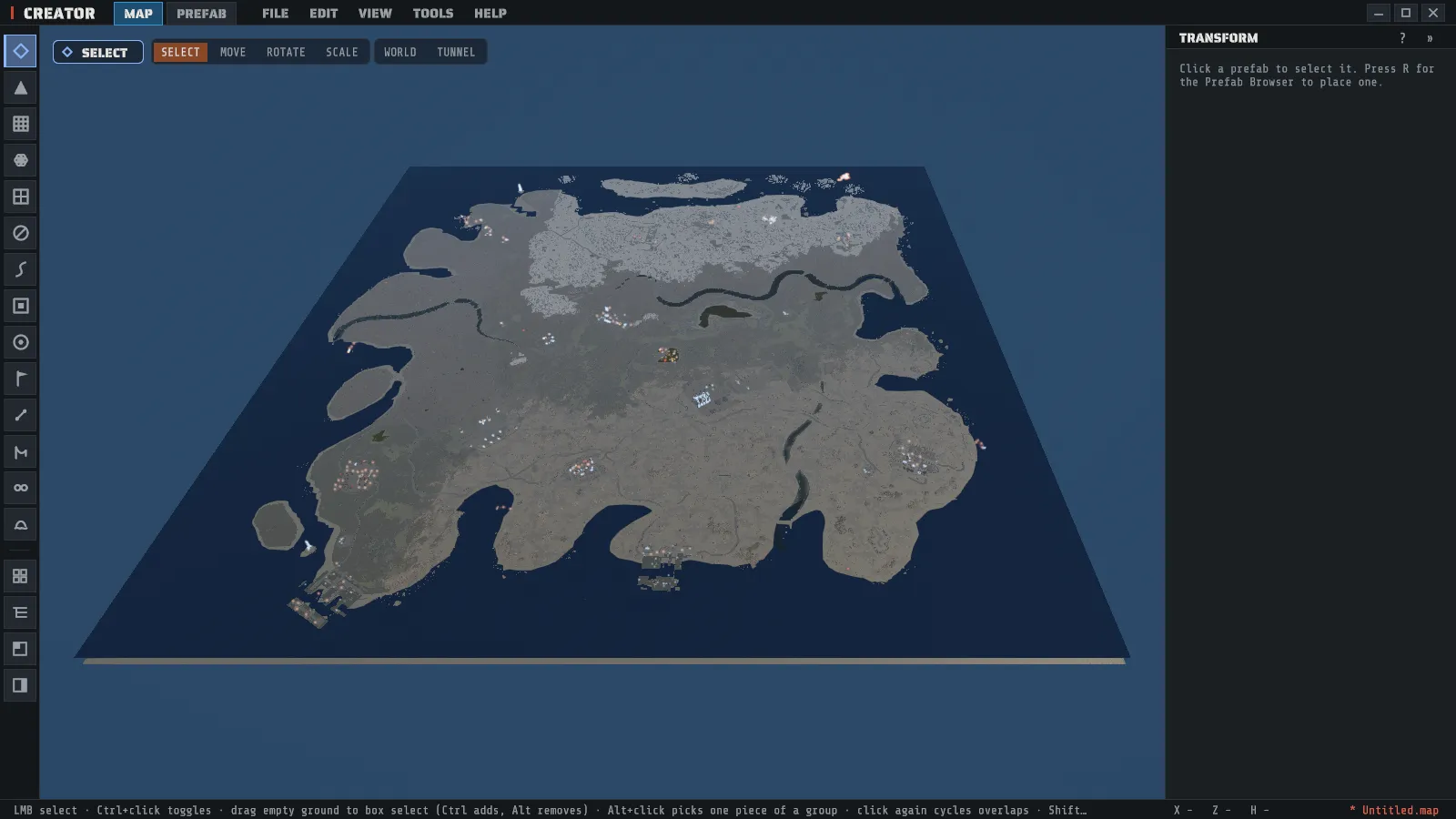Collapse the Transform panel with the double chevron
The image size is (1456, 819).
[1430, 38]
